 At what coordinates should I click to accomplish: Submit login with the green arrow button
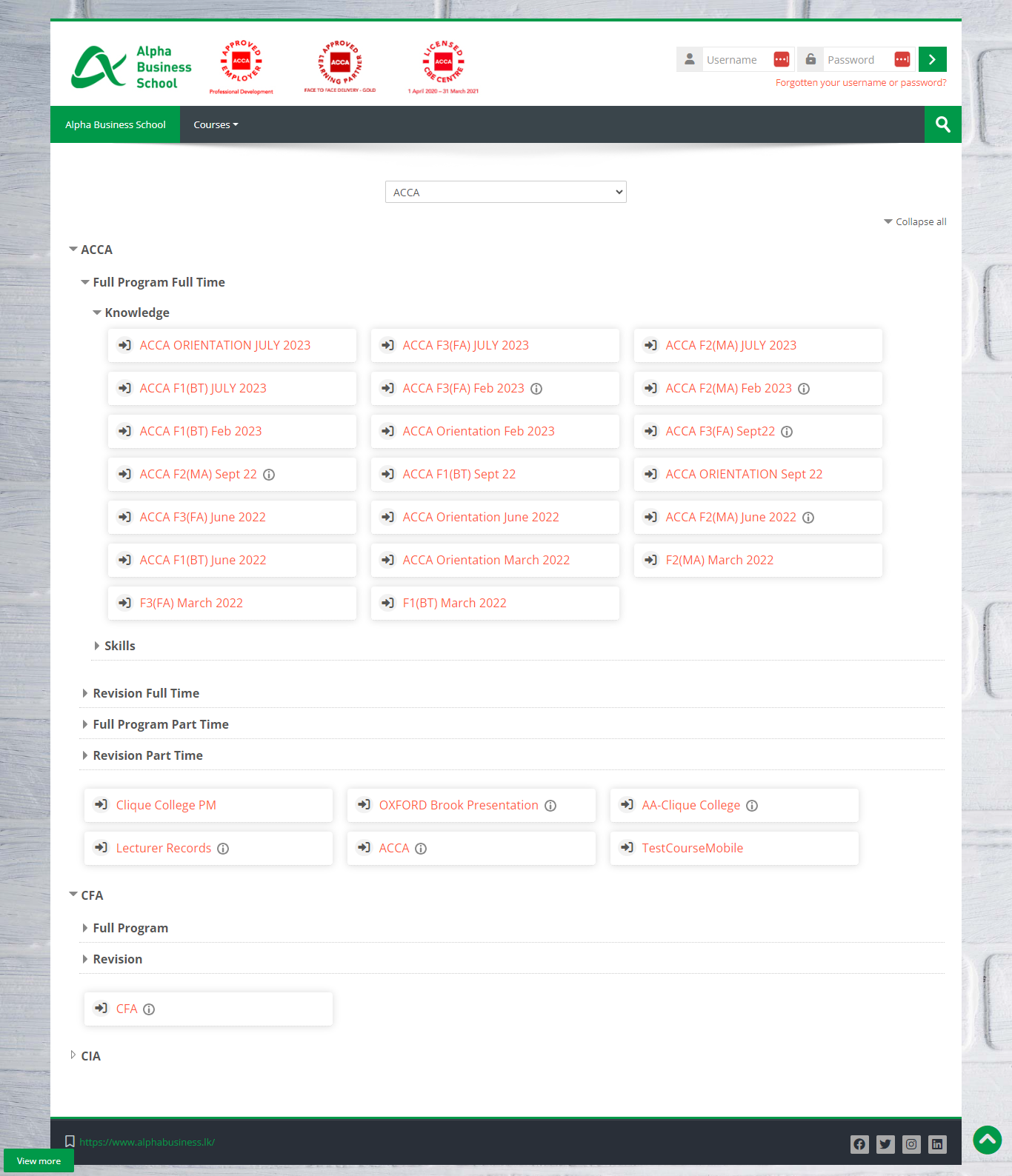932,59
